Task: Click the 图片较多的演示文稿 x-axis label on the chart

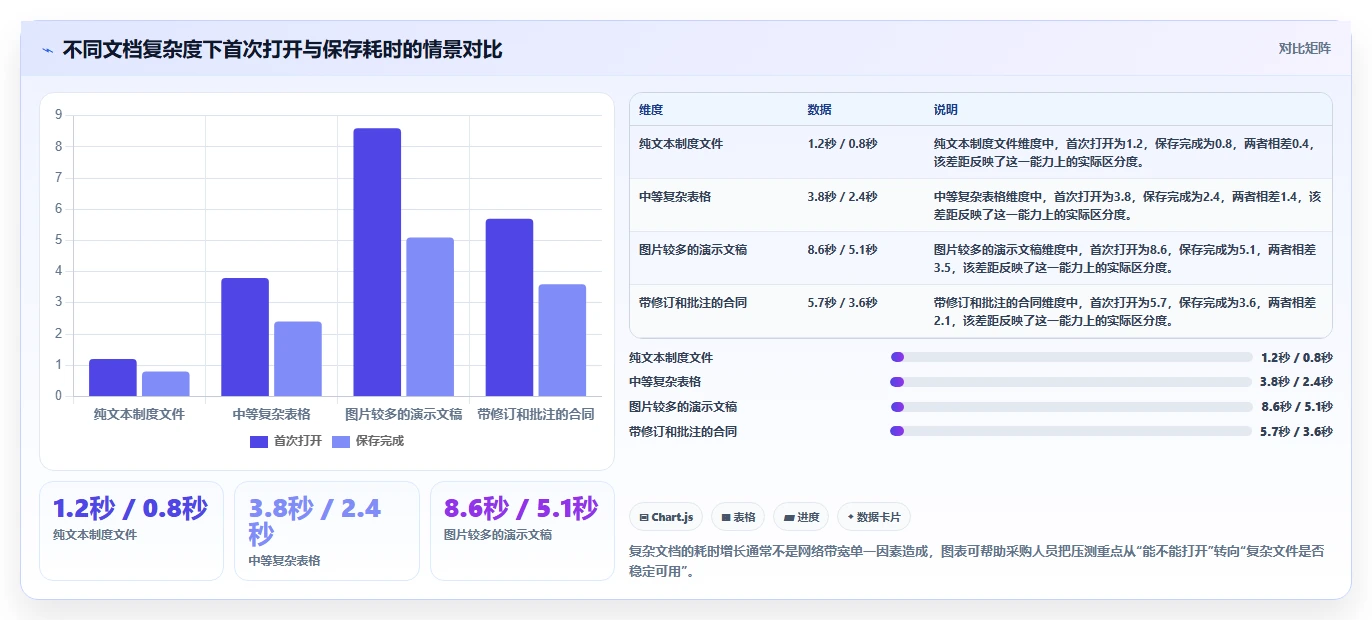Action: pyautogui.click(x=403, y=414)
